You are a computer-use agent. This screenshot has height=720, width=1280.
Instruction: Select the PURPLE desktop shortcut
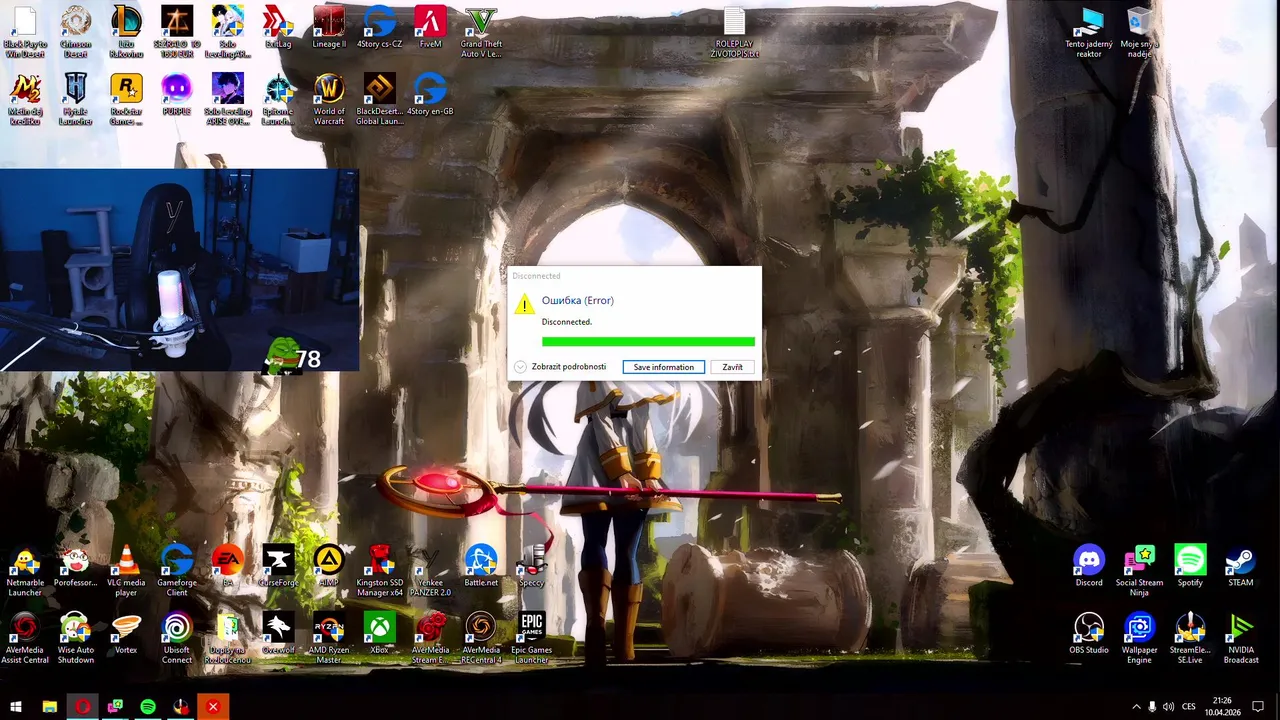click(x=177, y=95)
